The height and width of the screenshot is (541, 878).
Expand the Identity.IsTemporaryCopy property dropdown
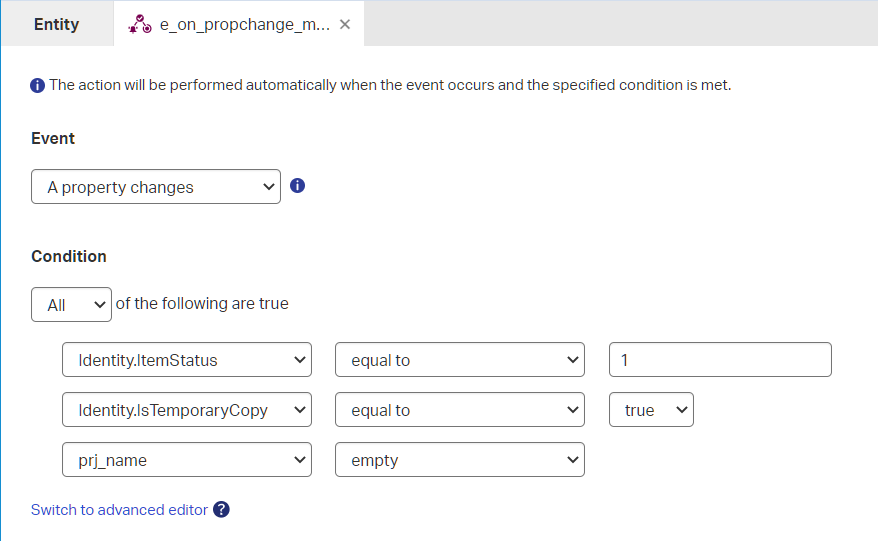pyautogui.click(x=186, y=410)
